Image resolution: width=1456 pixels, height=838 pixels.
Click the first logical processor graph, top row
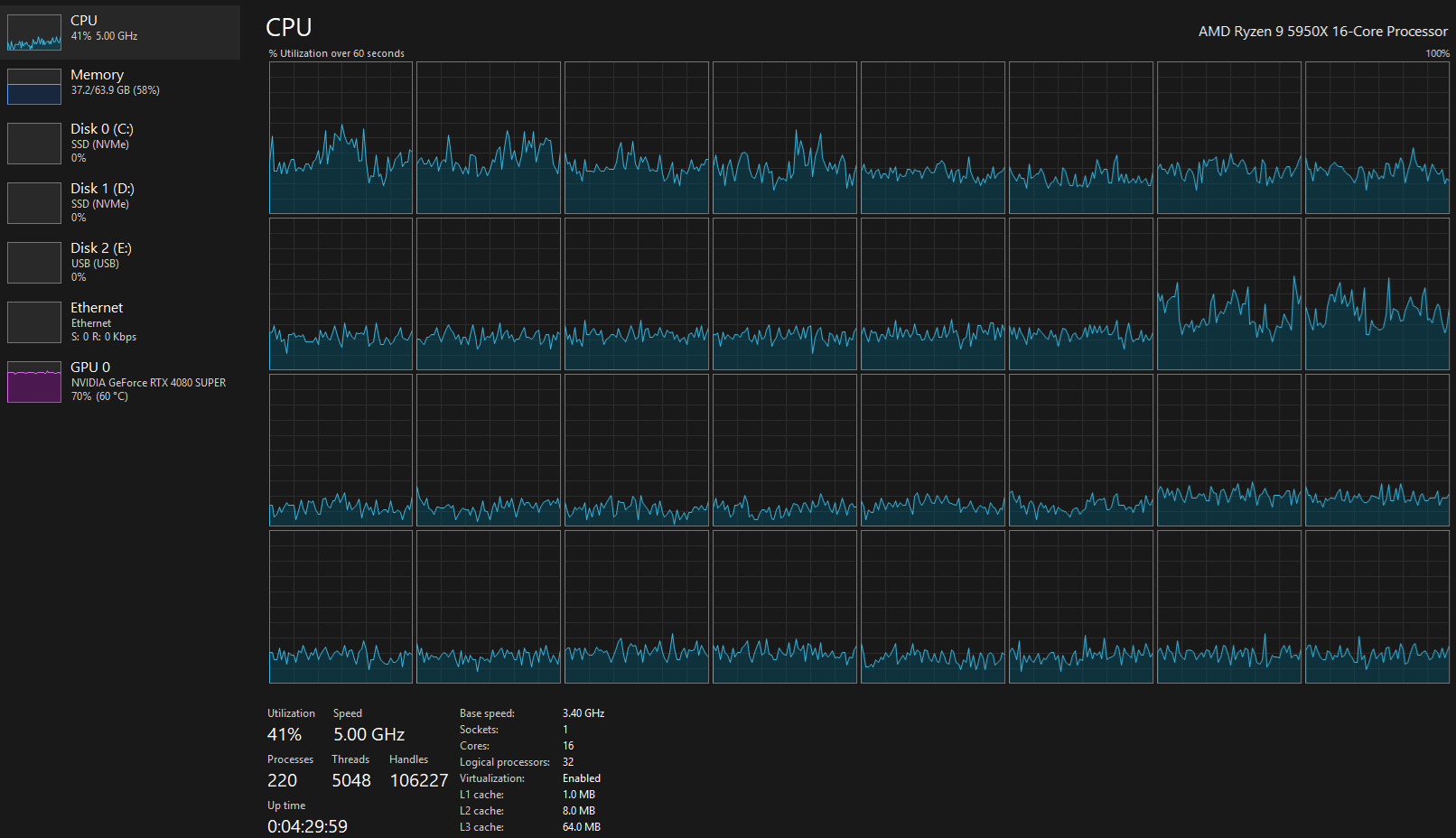(x=341, y=137)
